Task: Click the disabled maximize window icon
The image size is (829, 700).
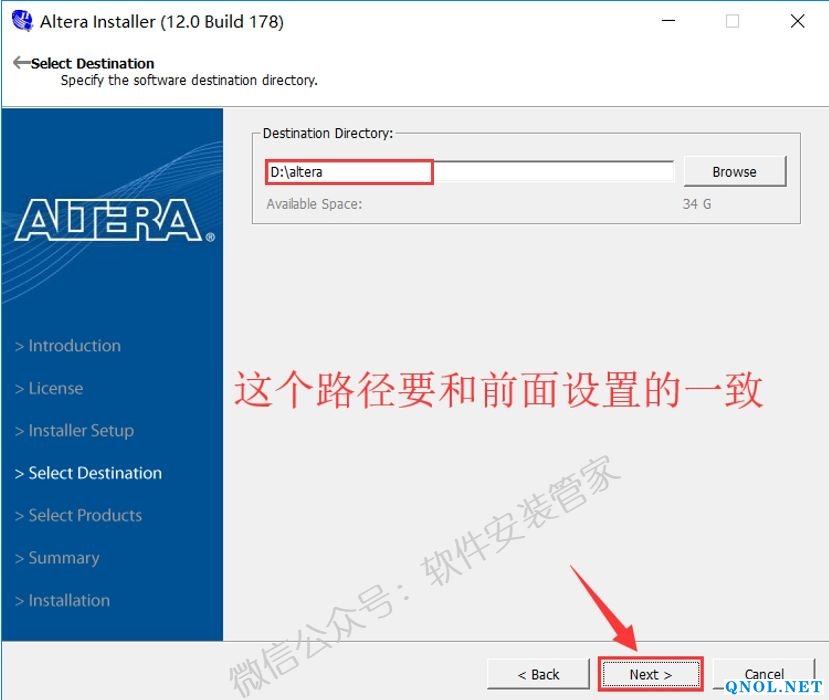Action: [x=732, y=21]
